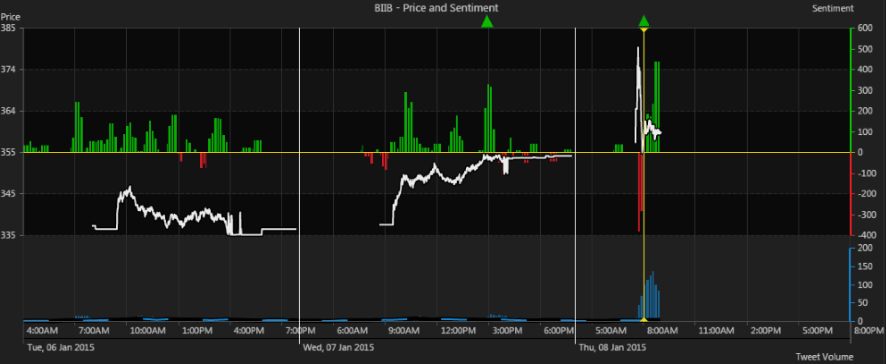Click the 'Tweet Volume' axis label
Viewport: 886px width, 364px height.
pyautogui.click(x=824, y=357)
